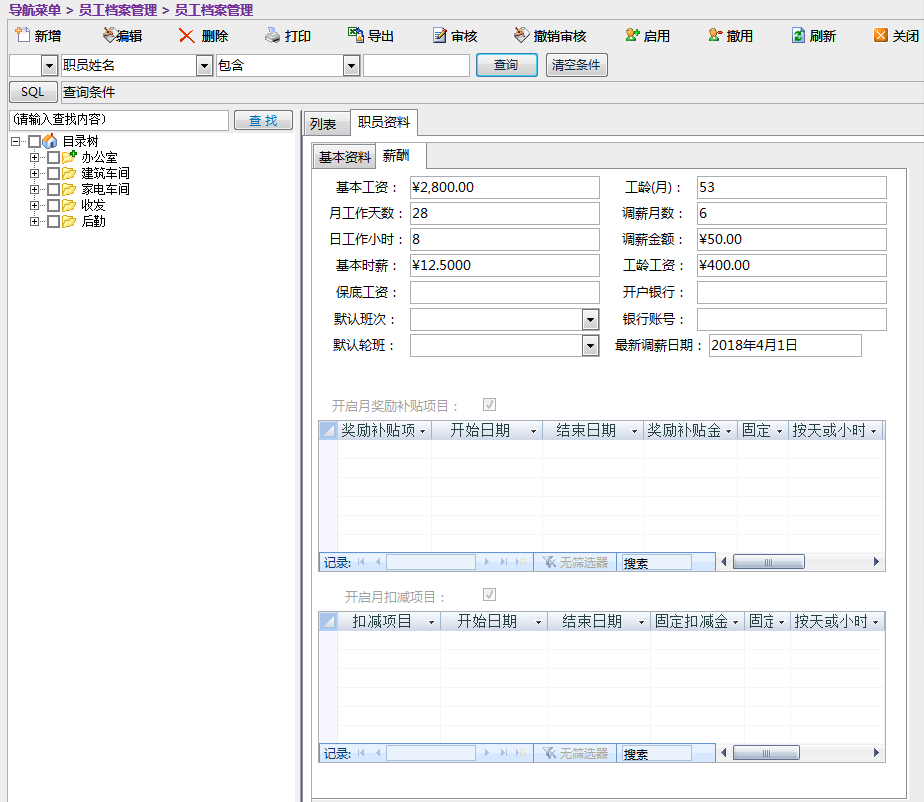The image size is (924, 802).
Task: Switch to the 列表 tab
Action: tap(326, 124)
